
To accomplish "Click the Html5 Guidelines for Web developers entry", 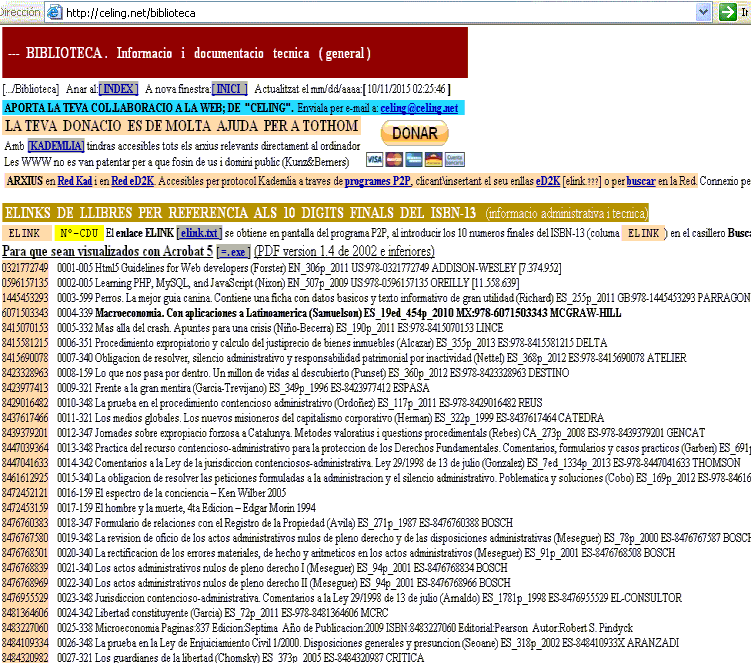I will point(309,268).
